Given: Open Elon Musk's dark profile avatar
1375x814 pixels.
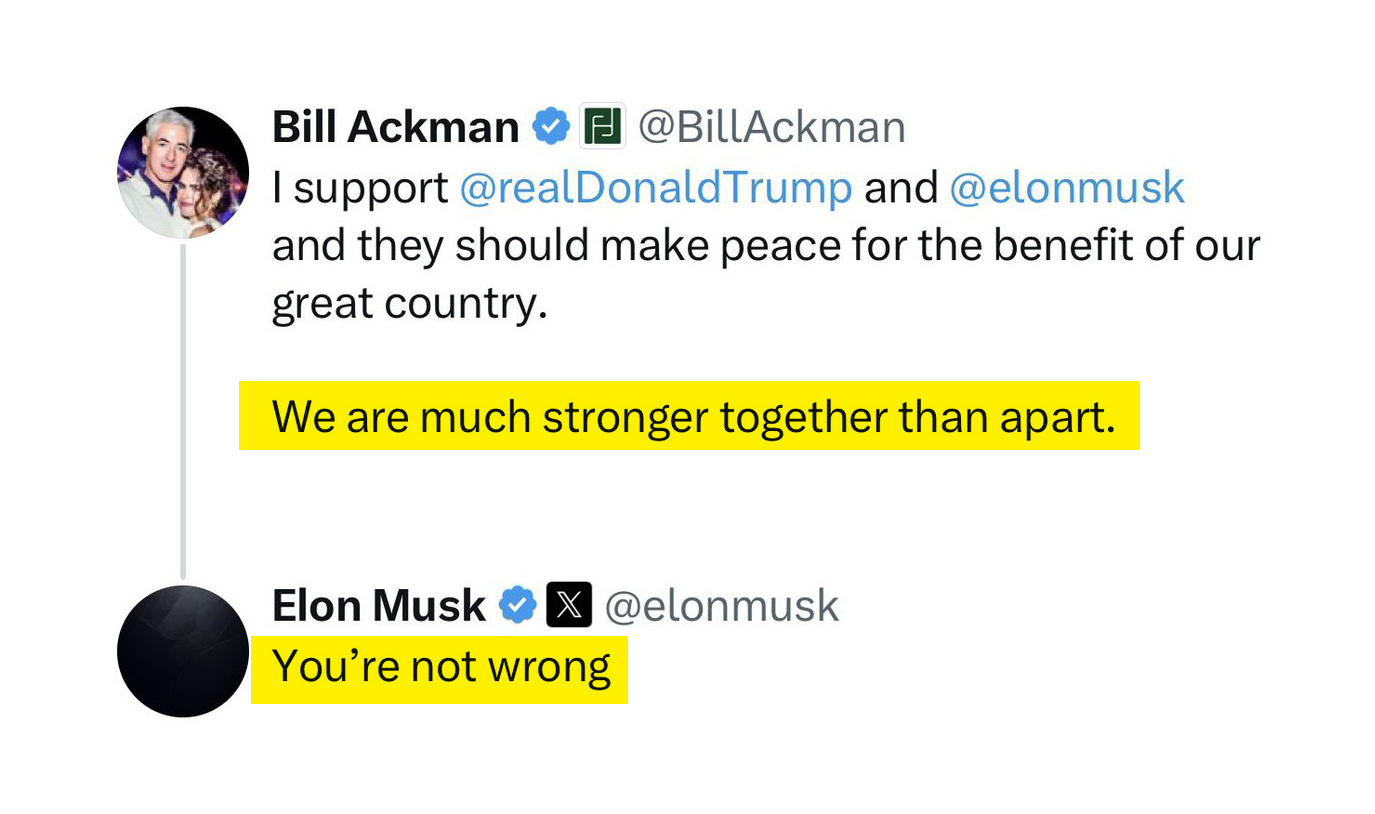Looking at the screenshot, I should 183,651.
